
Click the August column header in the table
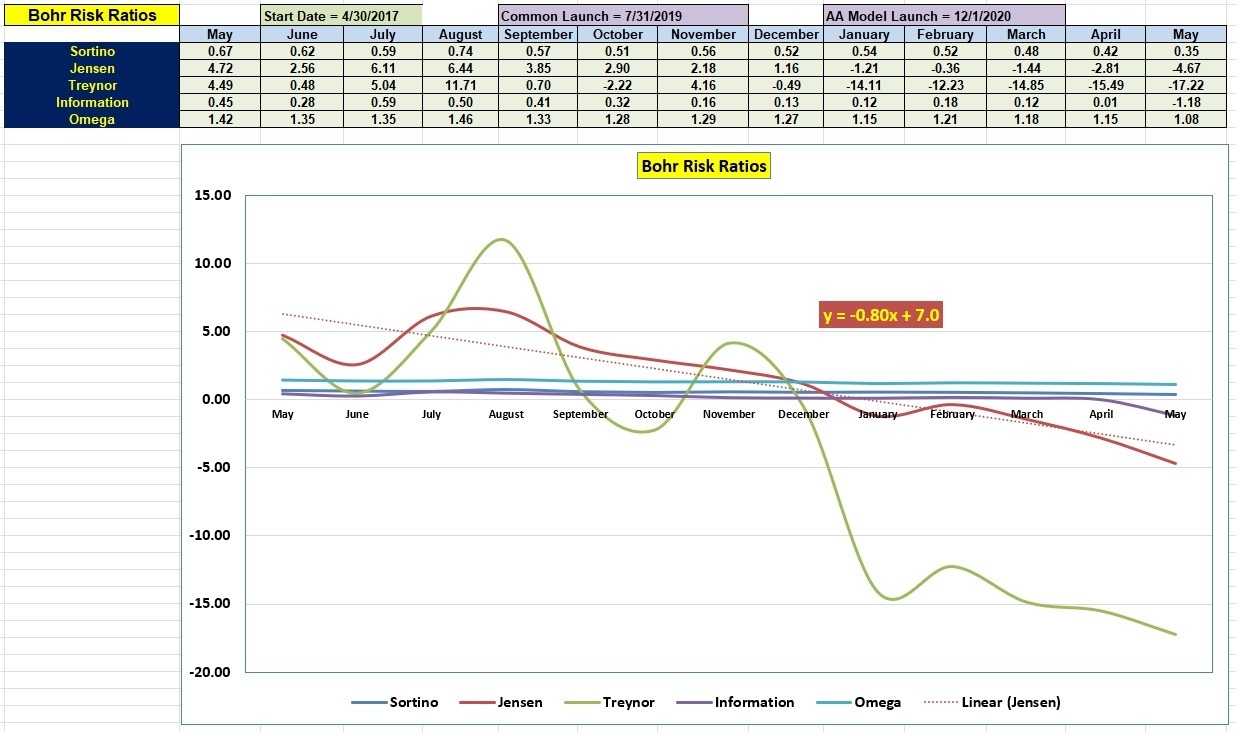(460, 34)
